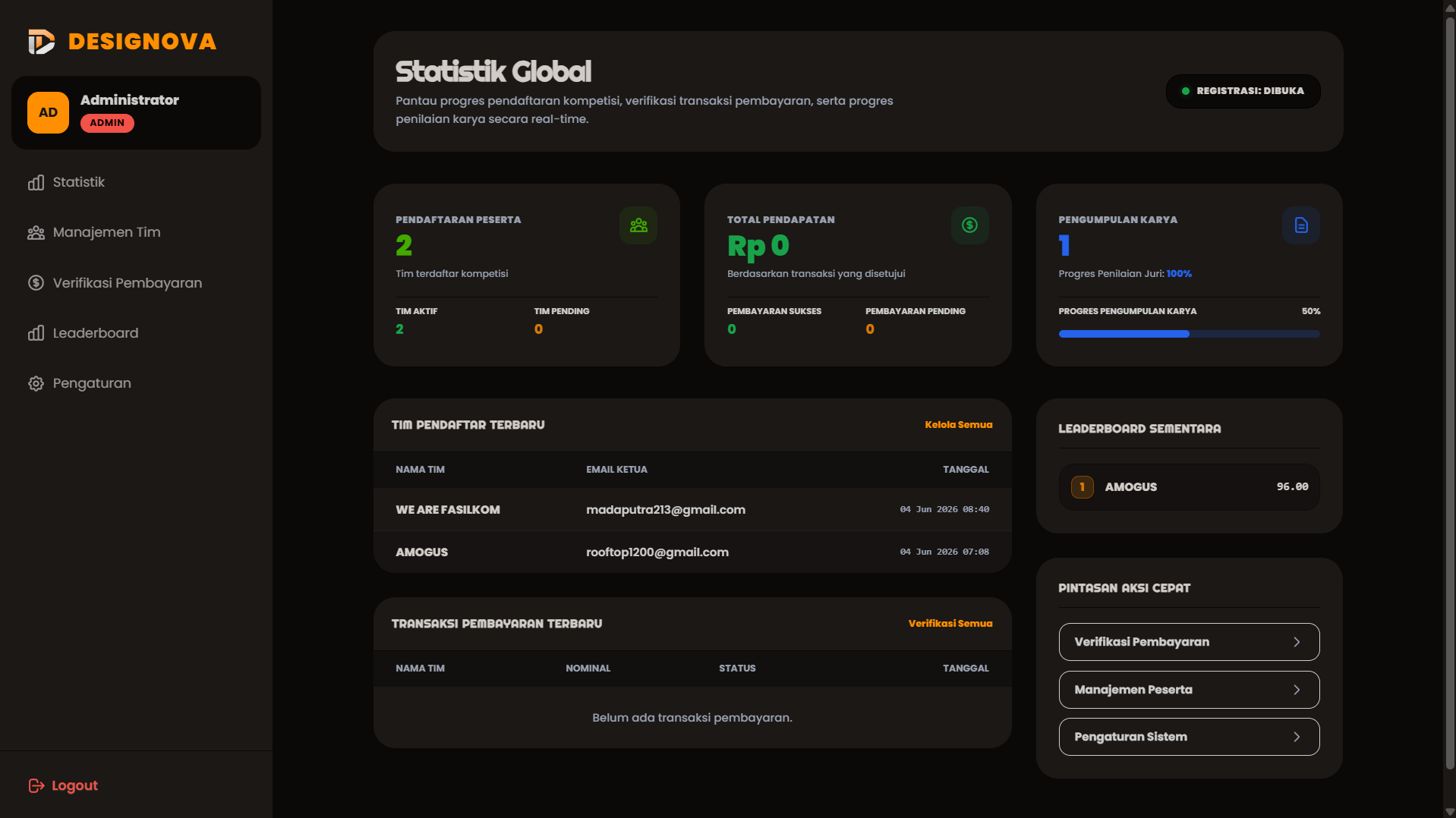Click Belum ada transaksi pembayaran message
This screenshot has height=818, width=1456.
(x=692, y=718)
